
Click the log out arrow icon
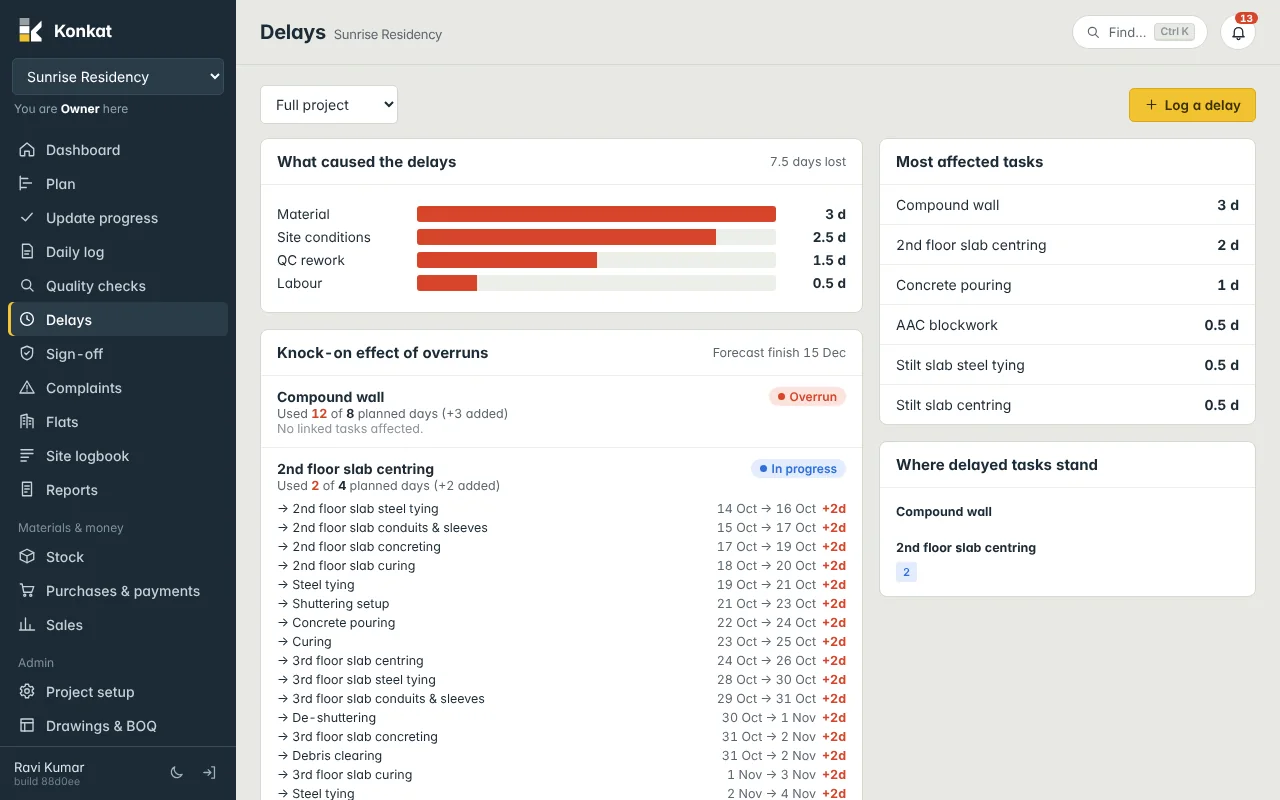pos(209,773)
